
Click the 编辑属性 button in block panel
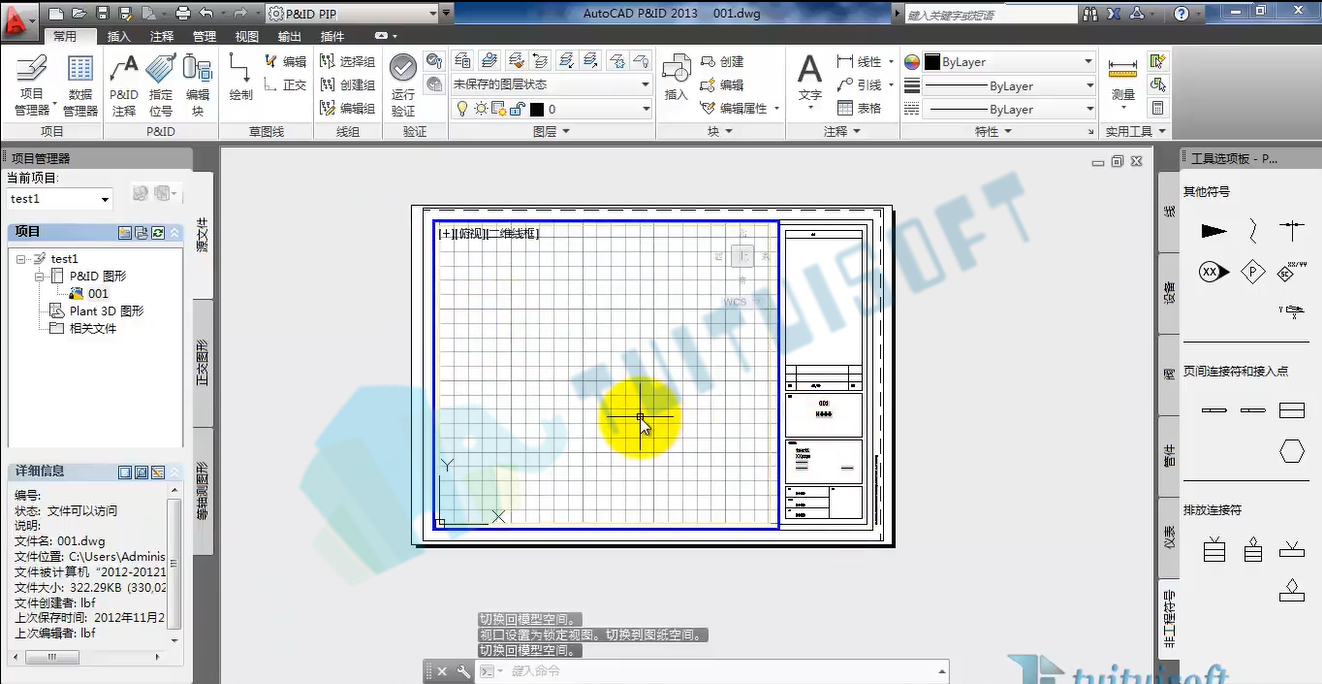[733, 108]
